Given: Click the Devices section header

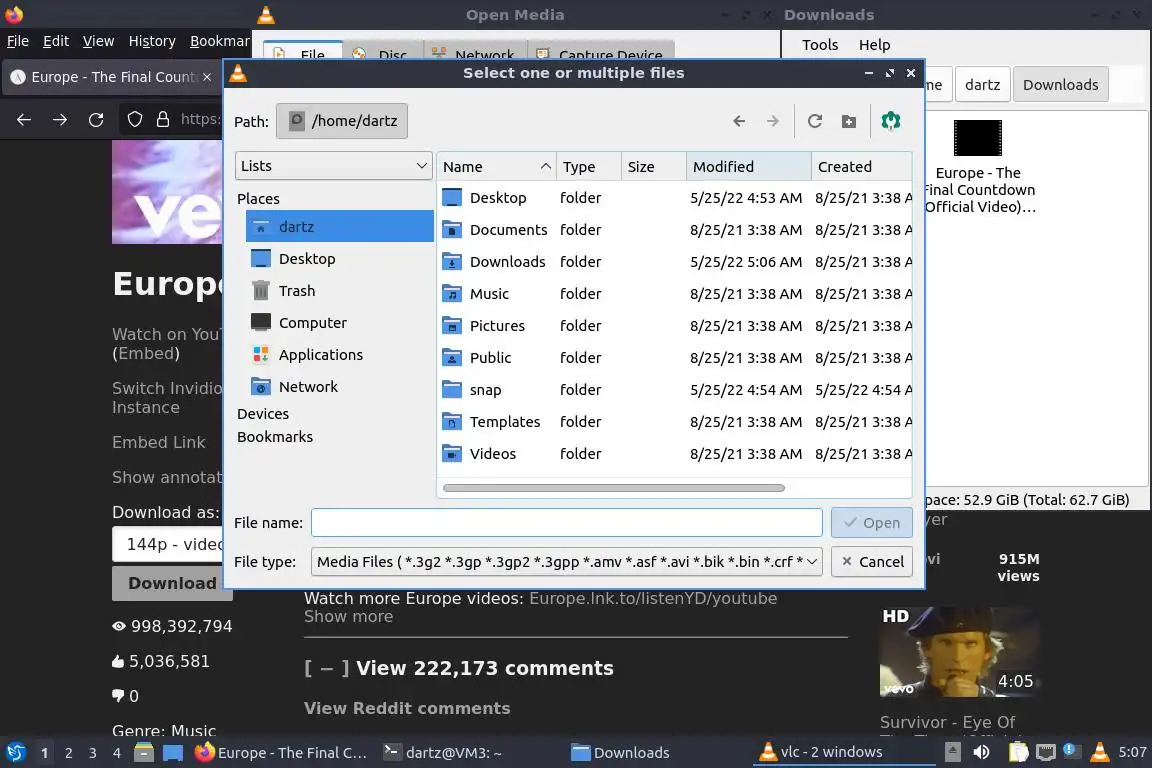Looking at the screenshot, I should (x=263, y=414).
